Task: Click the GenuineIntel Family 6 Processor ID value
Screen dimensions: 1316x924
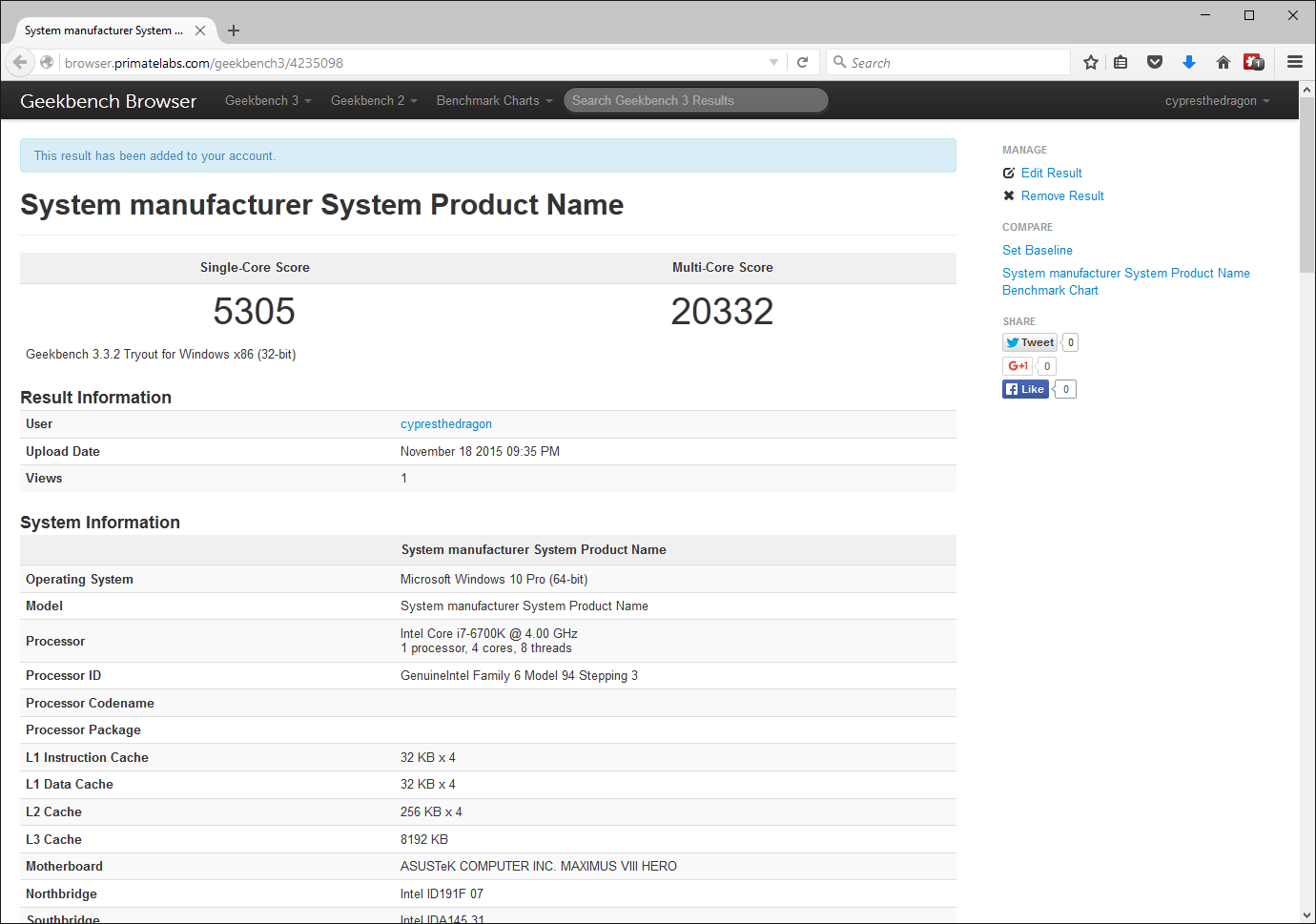Action: (519, 676)
